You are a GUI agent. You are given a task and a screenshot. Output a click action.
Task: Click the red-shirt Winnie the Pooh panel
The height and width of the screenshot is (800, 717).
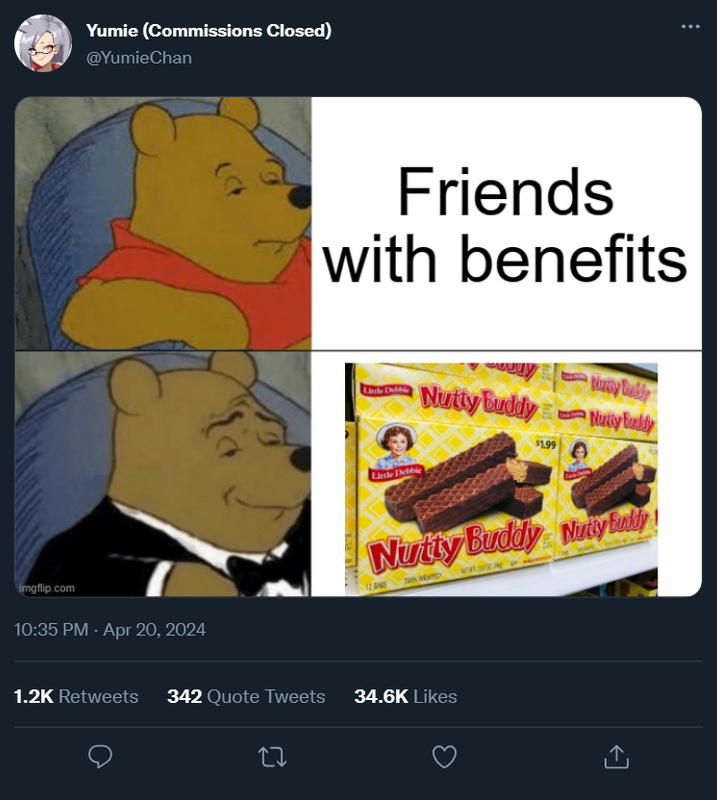pyautogui.click(x=163, y=223)
